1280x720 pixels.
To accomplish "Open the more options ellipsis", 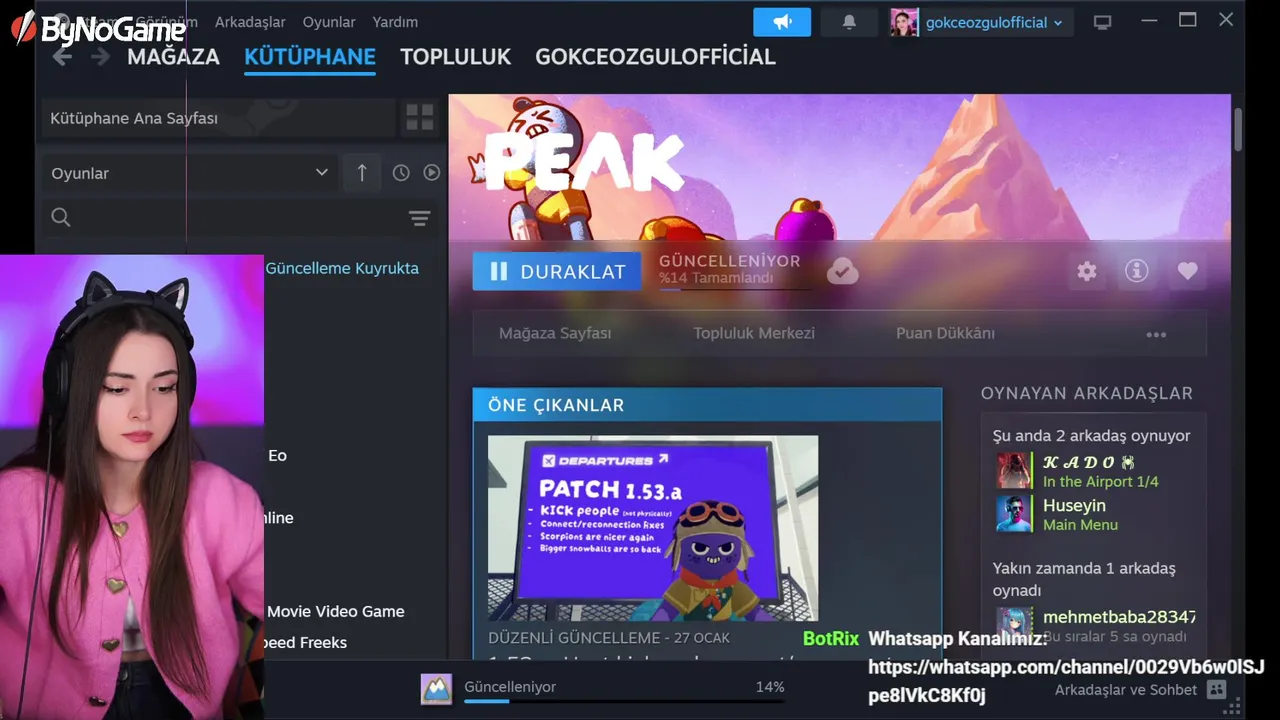I will click(1156, 334).
